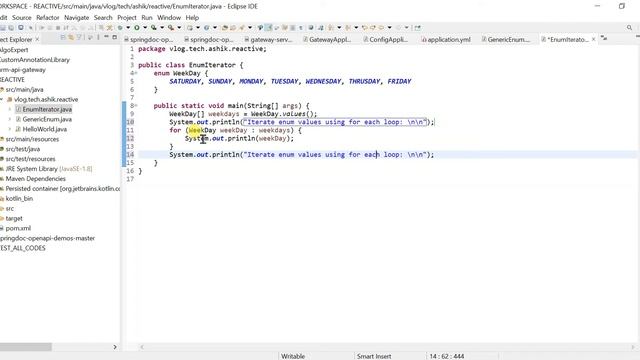The width and height of the screenshot is (640, 360).
Task: Toggle Link with Editor in Project Explorer
Action: 71,38
